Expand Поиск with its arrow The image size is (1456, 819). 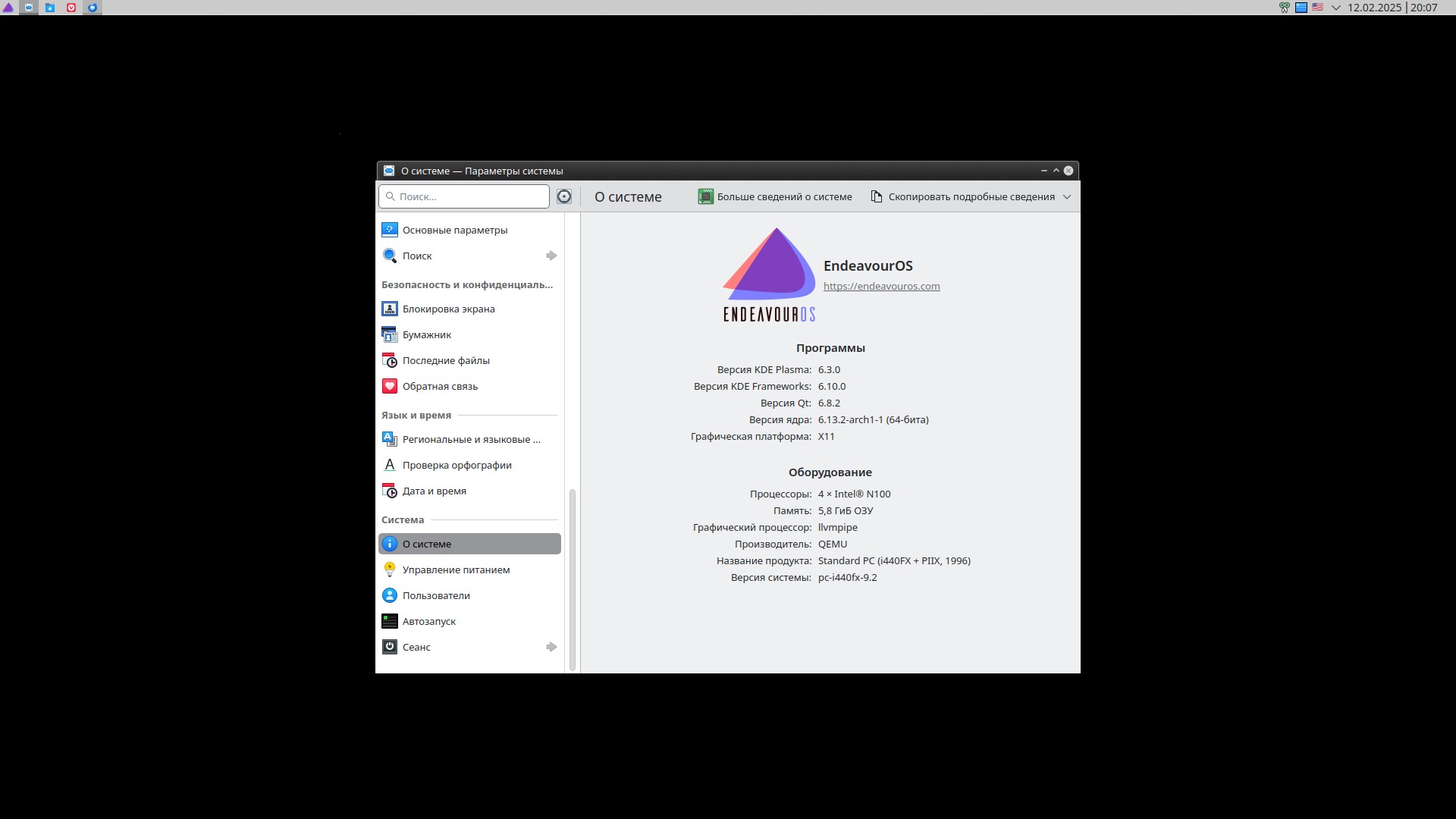pyautogui.click(x=551, y=256)
